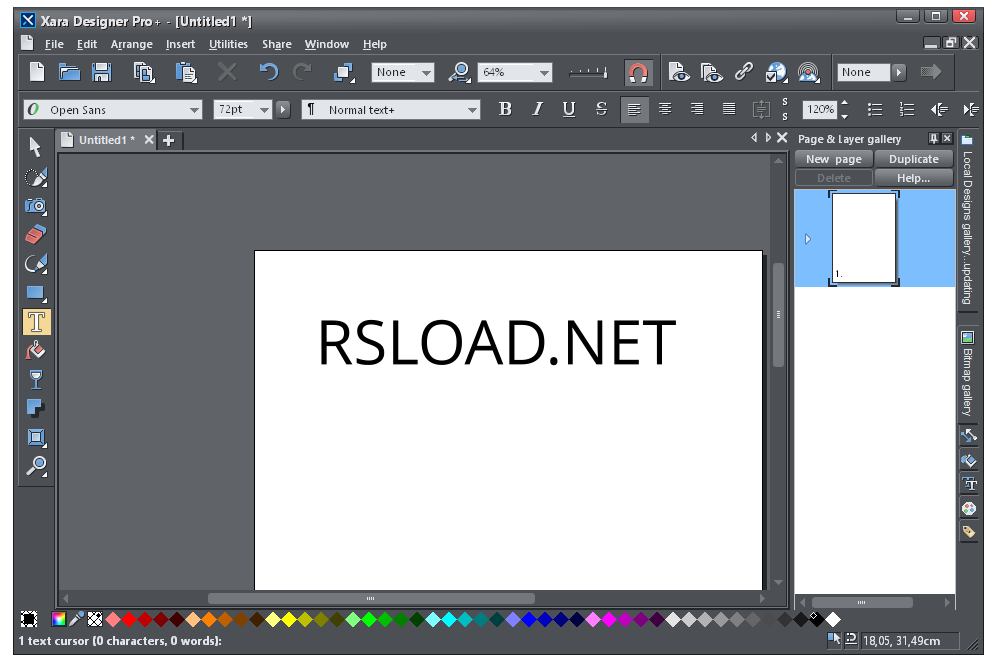992x664 pixels.
Task: Open the Edit menu
Action: [87, 44]
